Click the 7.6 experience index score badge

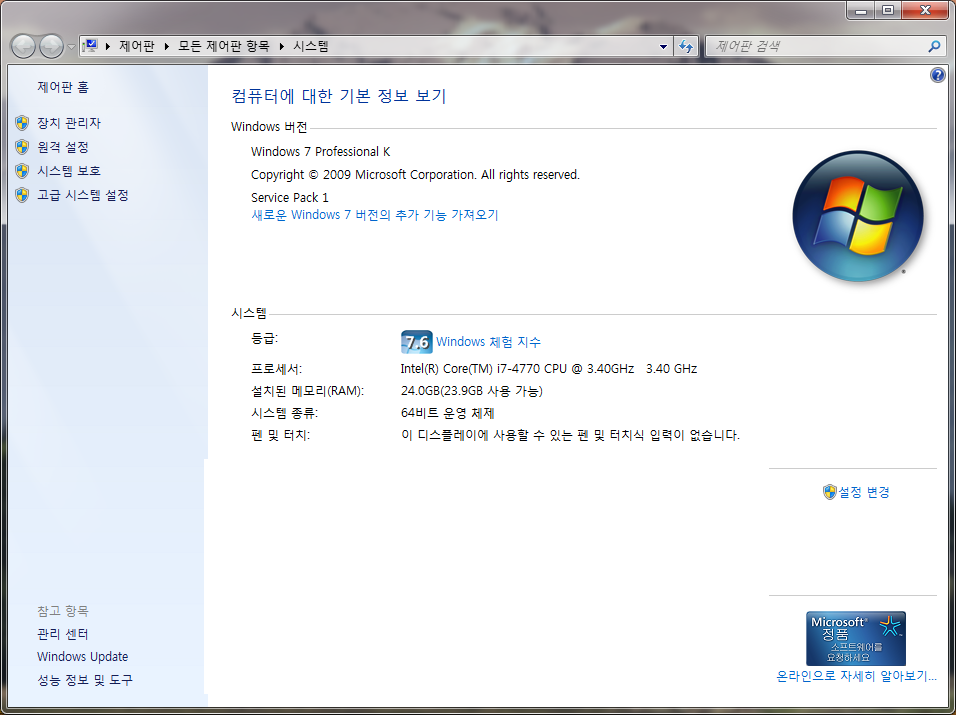[x=416, y=342]
